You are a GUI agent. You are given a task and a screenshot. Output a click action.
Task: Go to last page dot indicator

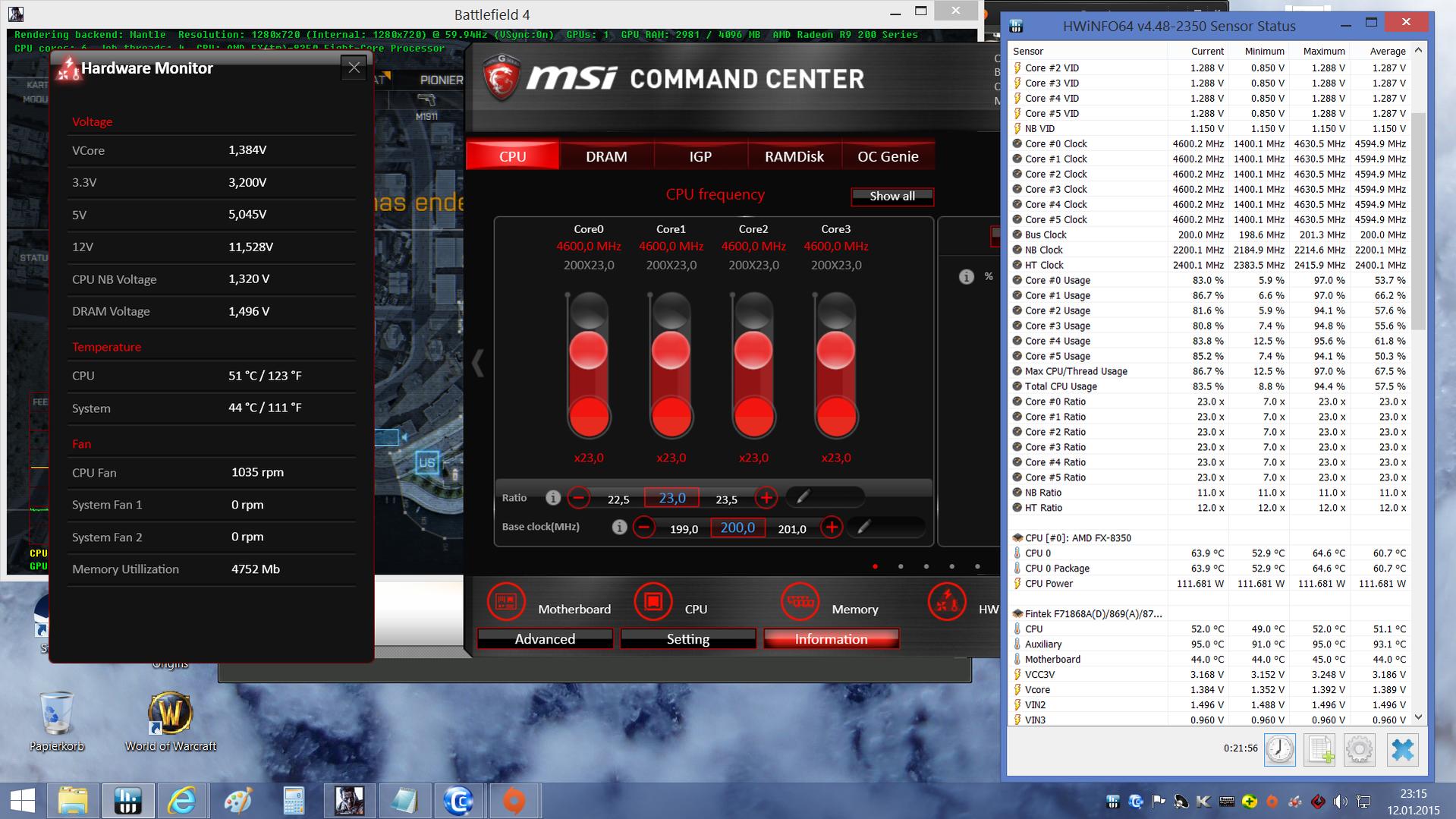tap(977, 566)
